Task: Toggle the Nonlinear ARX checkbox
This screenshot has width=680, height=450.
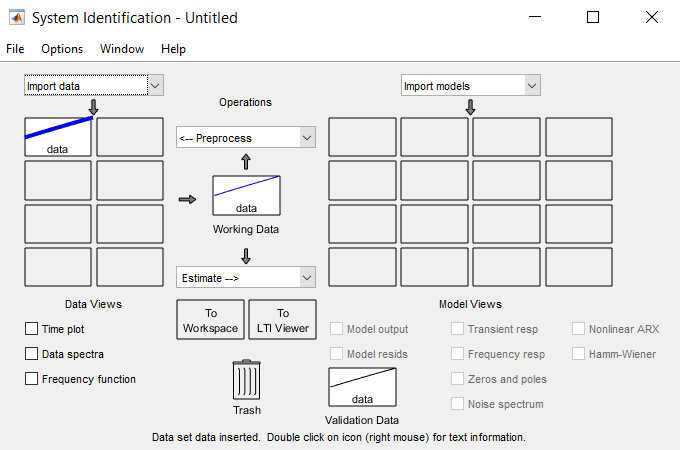Action: 578,329
